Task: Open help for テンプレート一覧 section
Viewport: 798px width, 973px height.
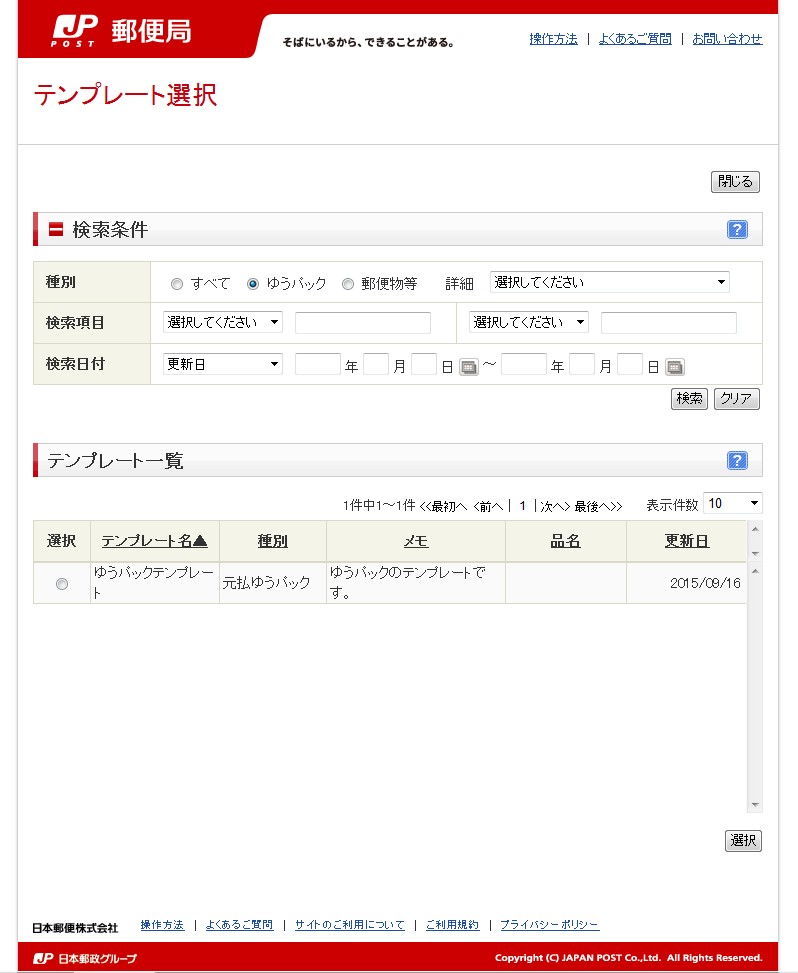Action: pos(737,460)
